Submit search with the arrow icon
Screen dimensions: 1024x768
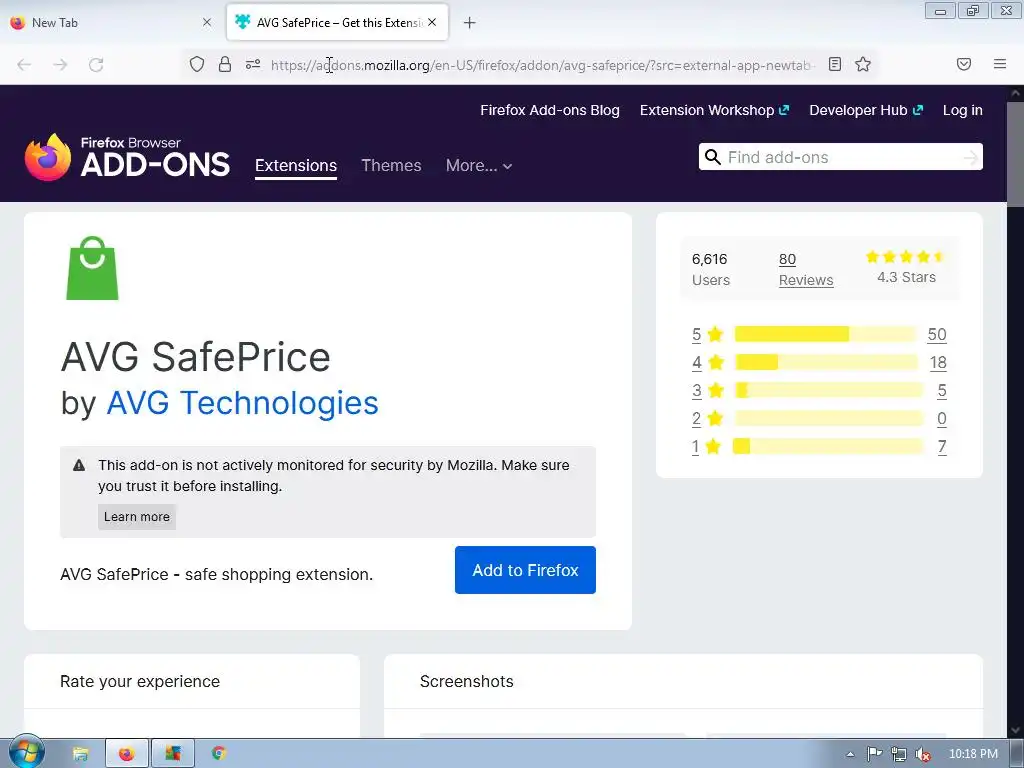(x=971, y=157)
